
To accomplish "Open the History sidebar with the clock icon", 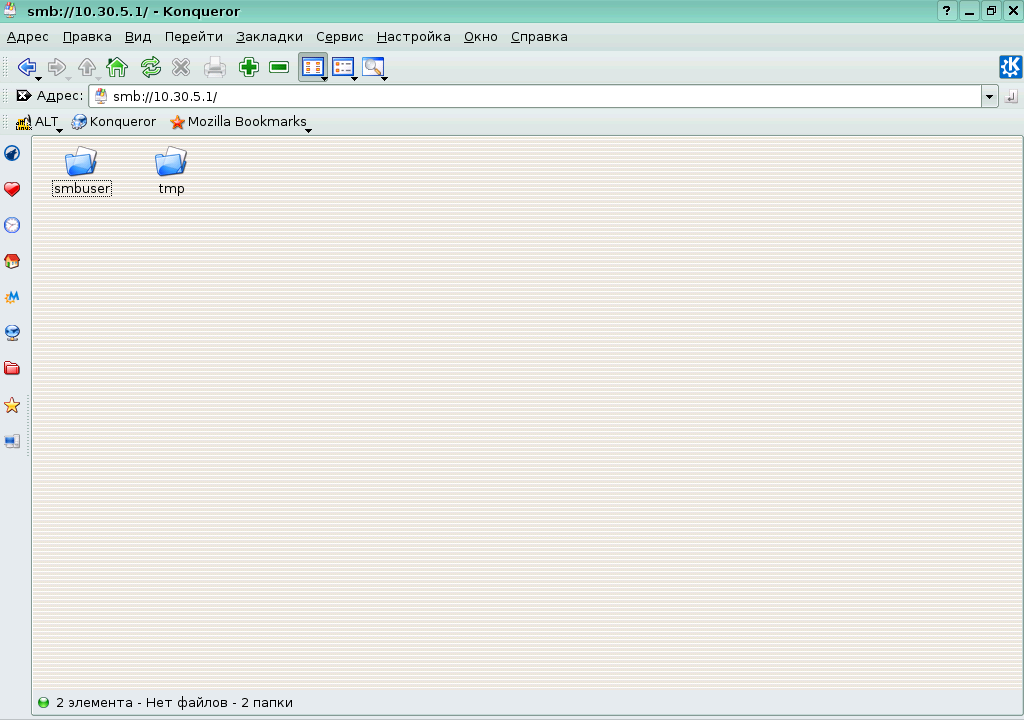I will [11, 225].
